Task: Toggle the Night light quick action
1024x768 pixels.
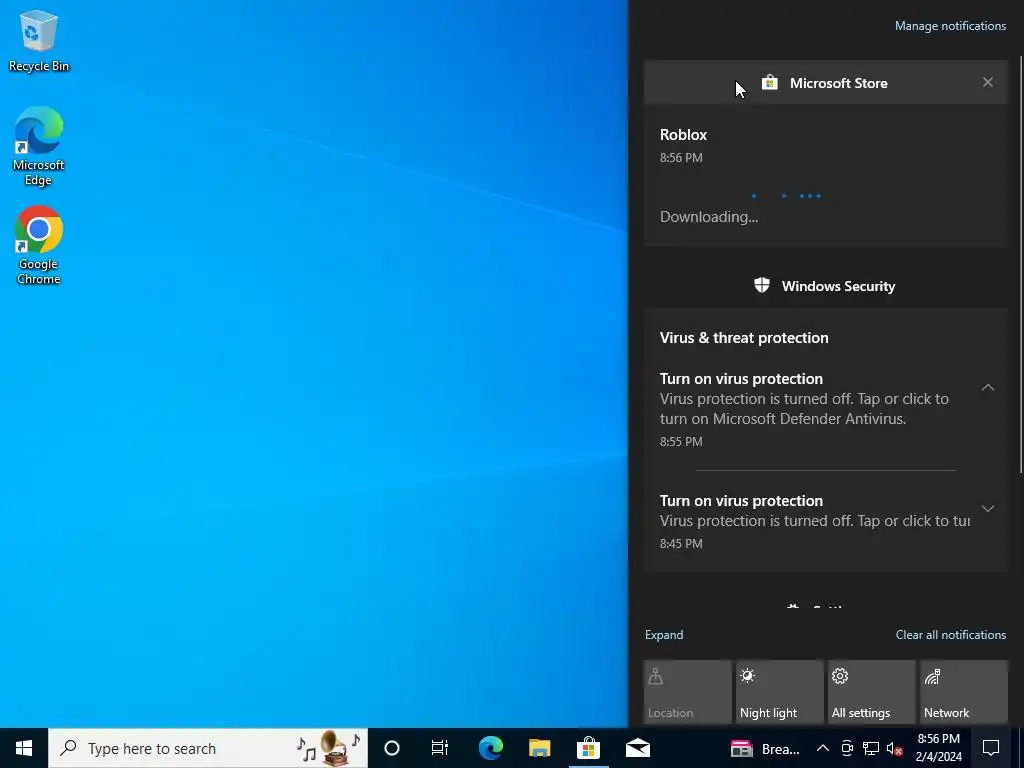Action: (779, 692)
